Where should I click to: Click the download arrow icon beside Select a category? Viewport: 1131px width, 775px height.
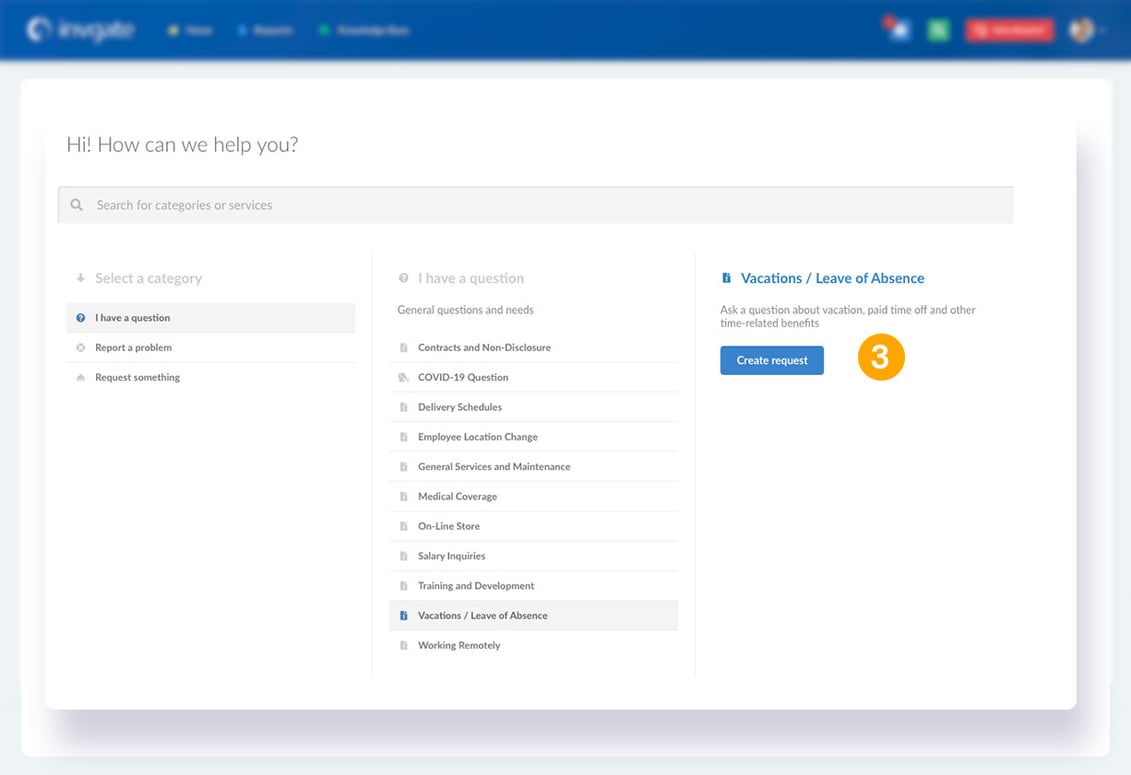(x=79, y=277)
